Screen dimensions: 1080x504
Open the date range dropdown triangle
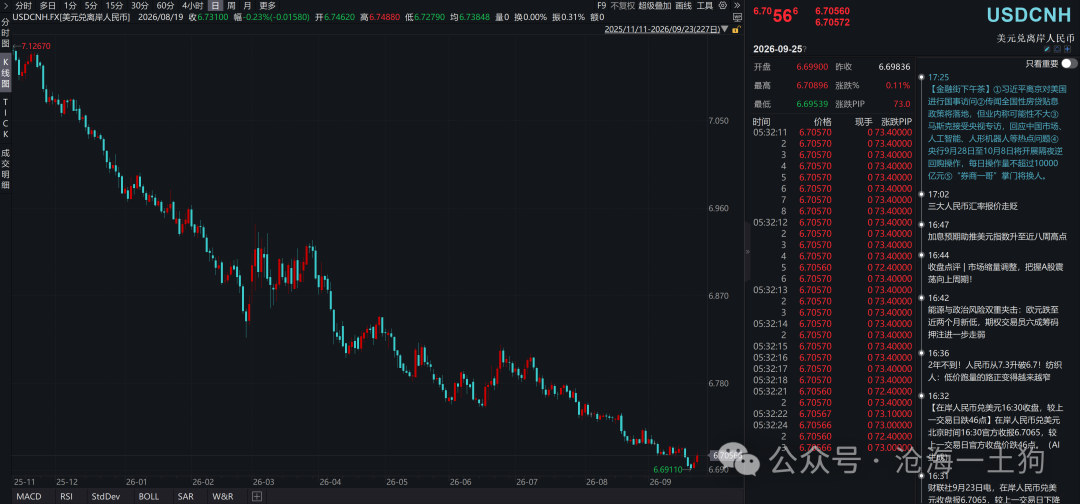click(x=725, y=29)
